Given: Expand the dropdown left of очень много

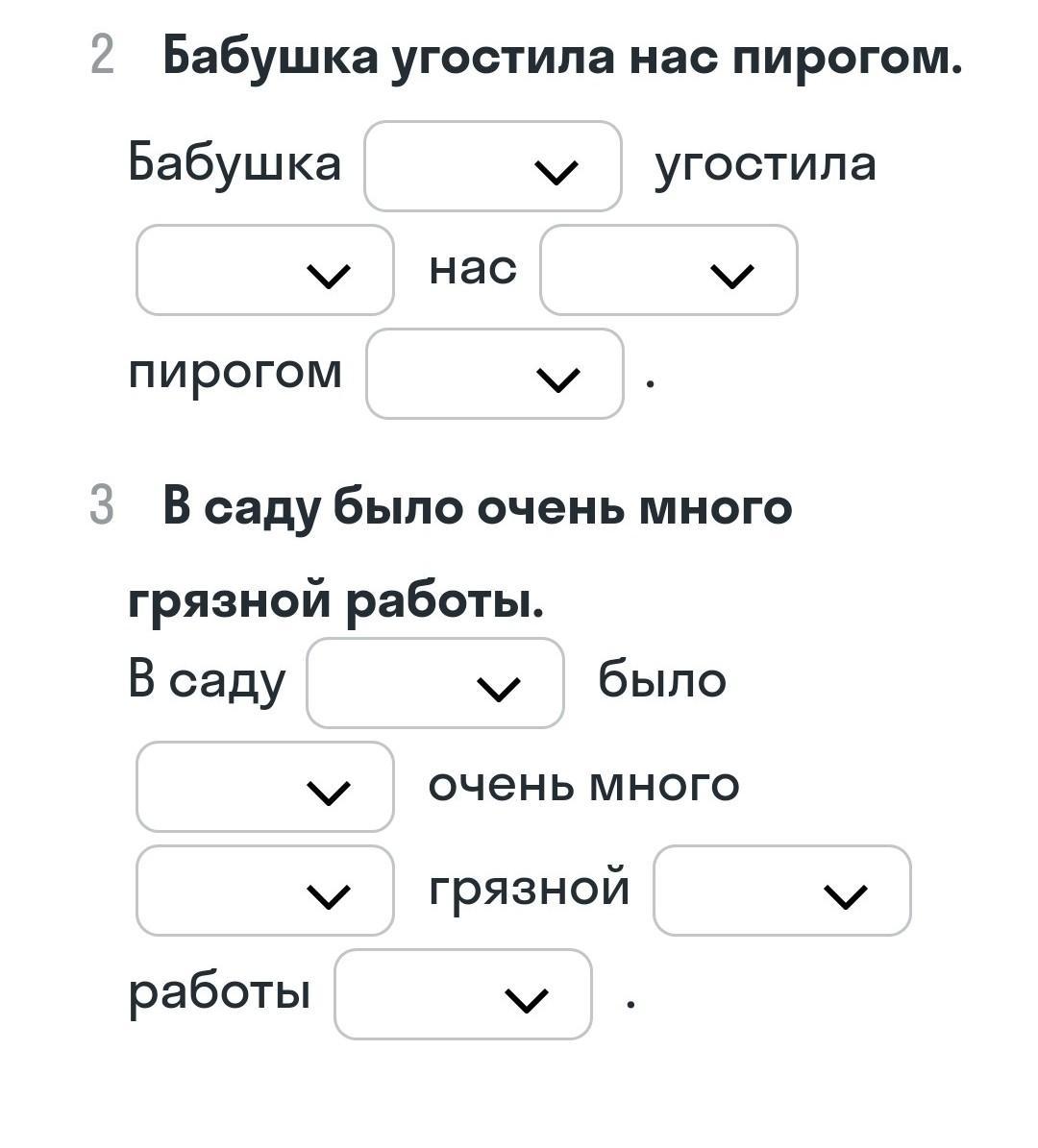Looking at the screenshot, I should click(264, 787).
